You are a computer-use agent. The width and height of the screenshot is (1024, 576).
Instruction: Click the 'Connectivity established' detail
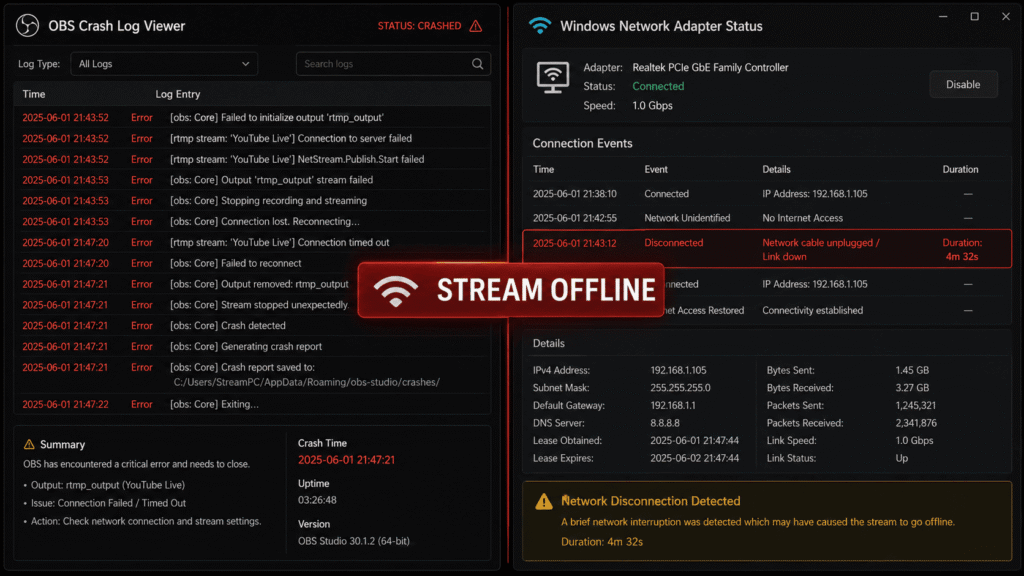pyautogui.click(x=812, y=311)
